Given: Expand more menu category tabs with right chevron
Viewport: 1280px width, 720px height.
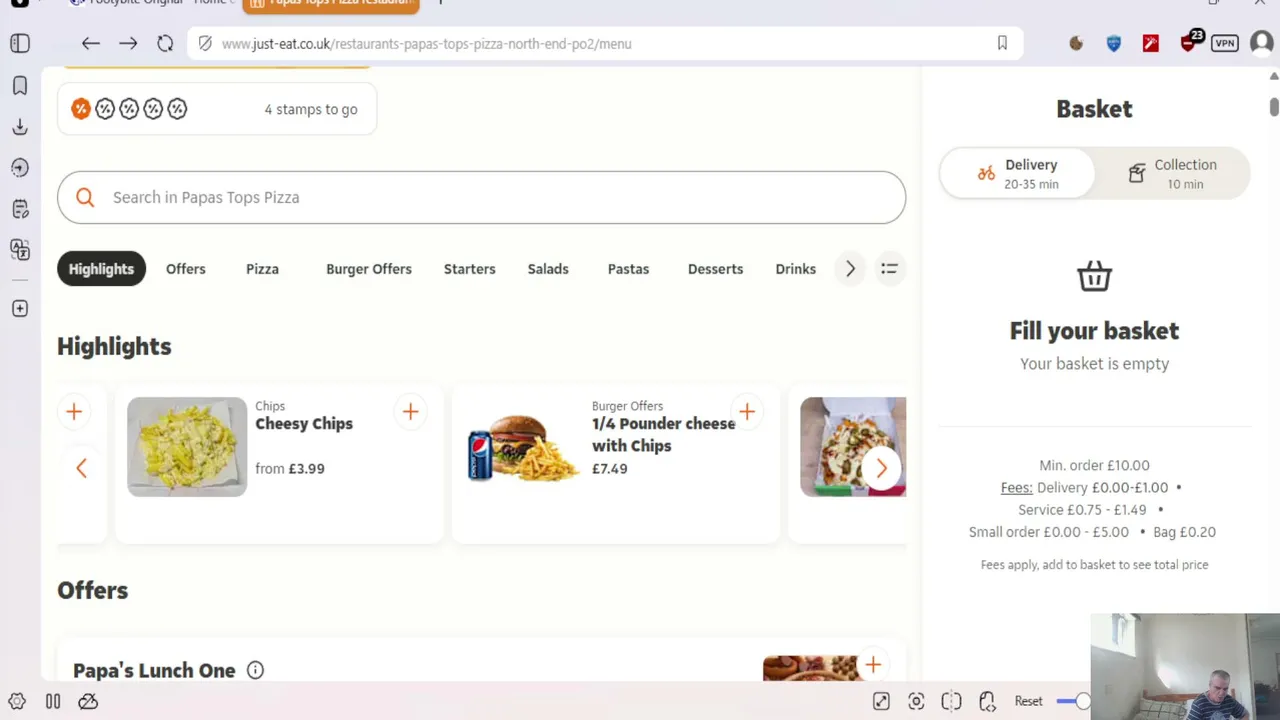Looking at the screenshot, I should click(850, 268).
